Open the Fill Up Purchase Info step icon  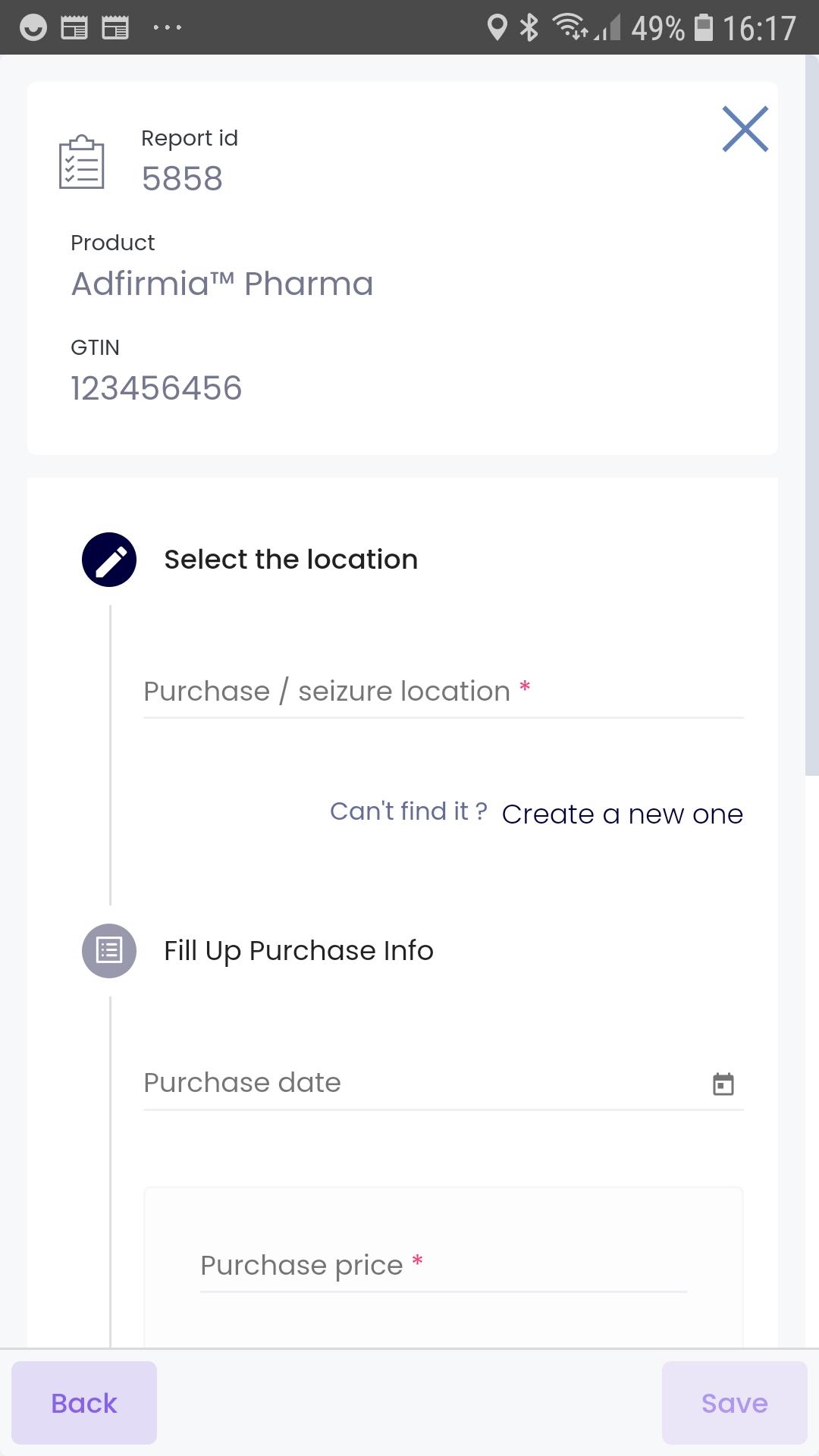(109, 951)
